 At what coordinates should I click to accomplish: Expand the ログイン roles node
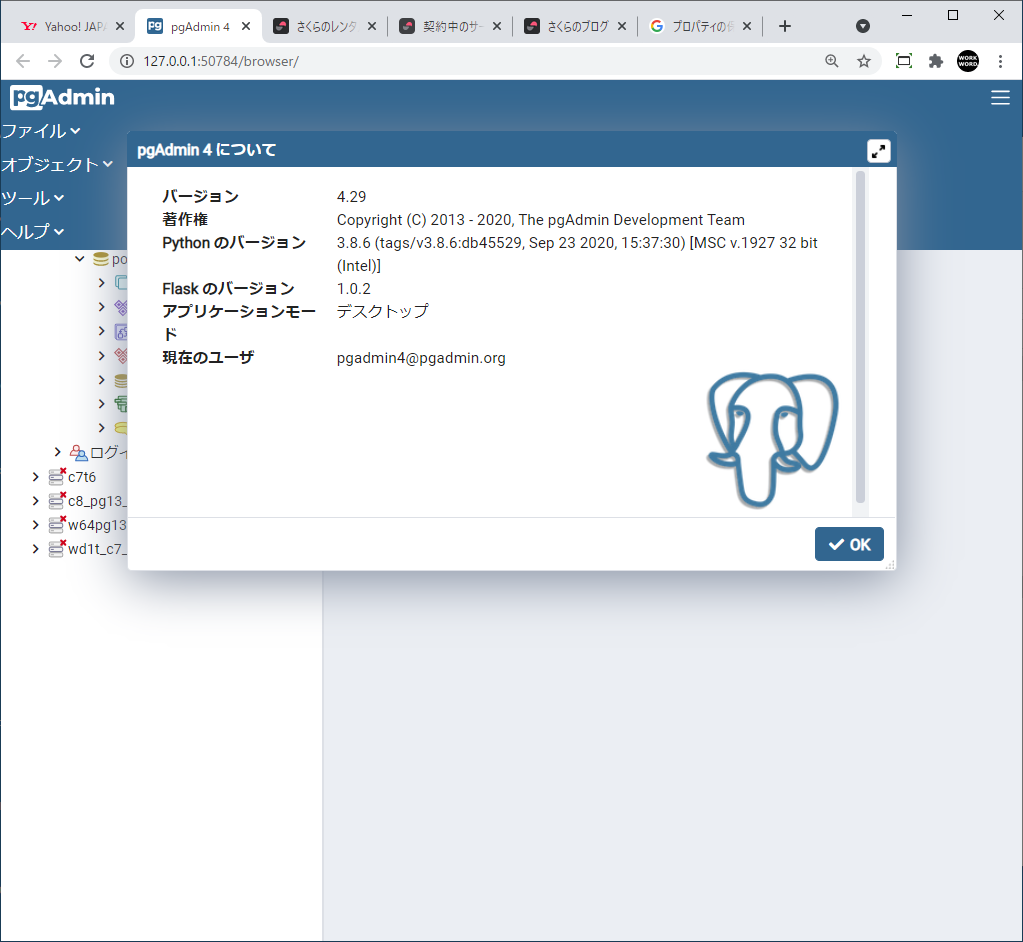click(x=57, y=452)
